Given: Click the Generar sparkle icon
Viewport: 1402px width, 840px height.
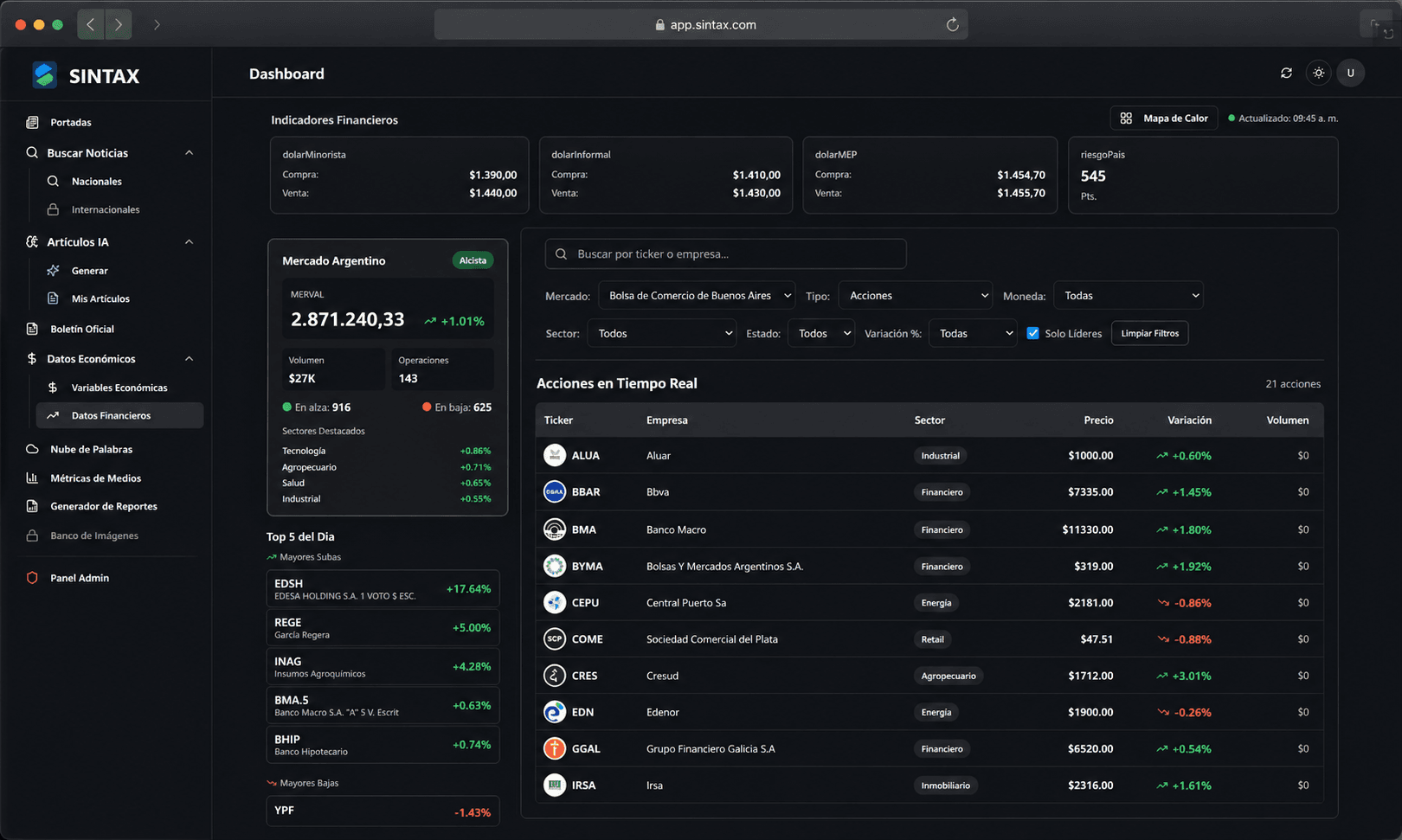Looking at the screenshot, I should (53, 270).
